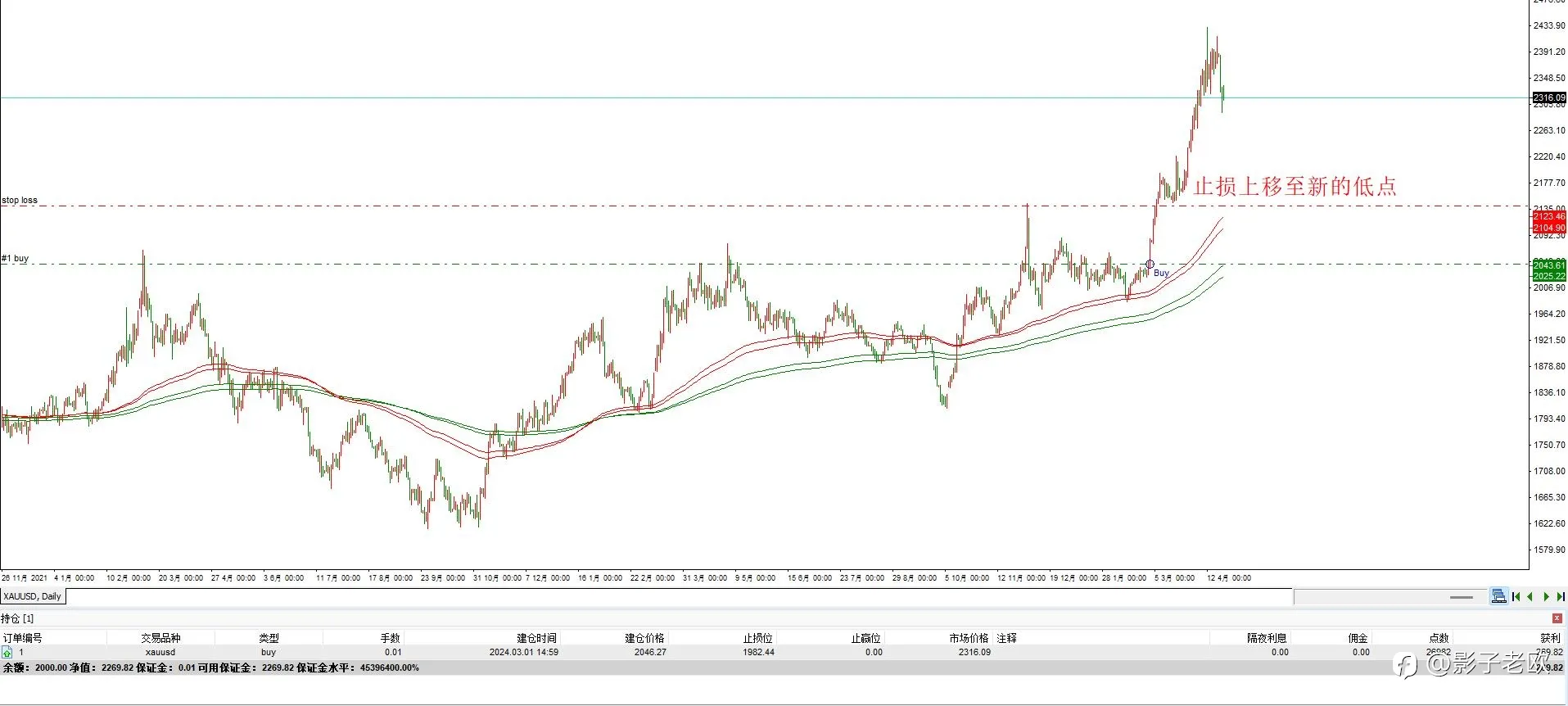This screenshot has width=1568, height=706.
Task: Click the 12 4月 00:00 date label
Action: click(1229, 578)
